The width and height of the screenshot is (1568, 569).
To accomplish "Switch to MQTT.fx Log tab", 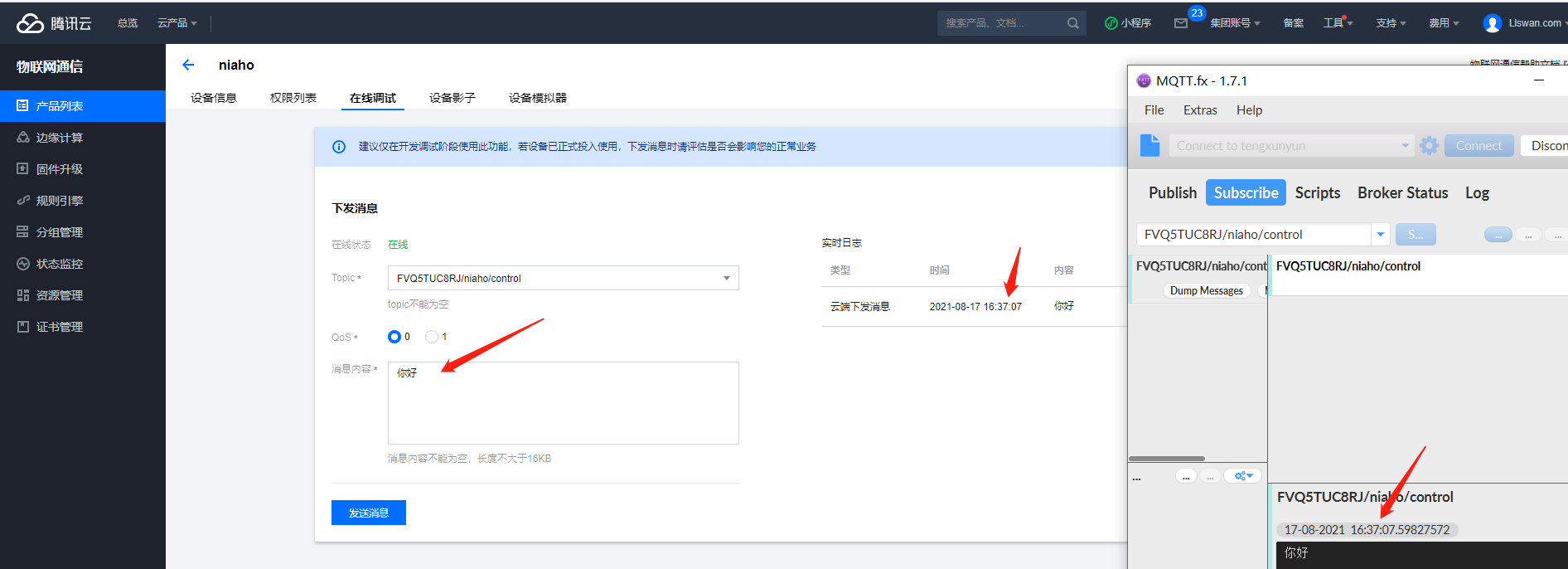I will 1477,192.
